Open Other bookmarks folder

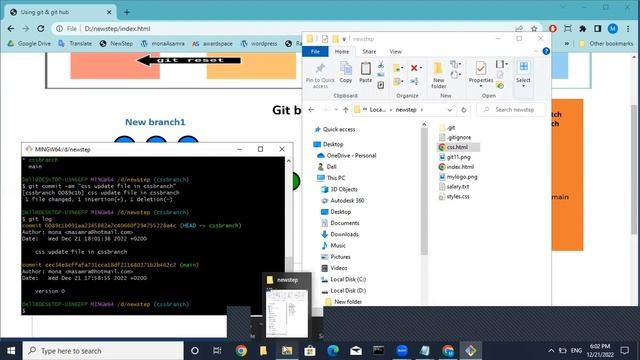(606, 43)
